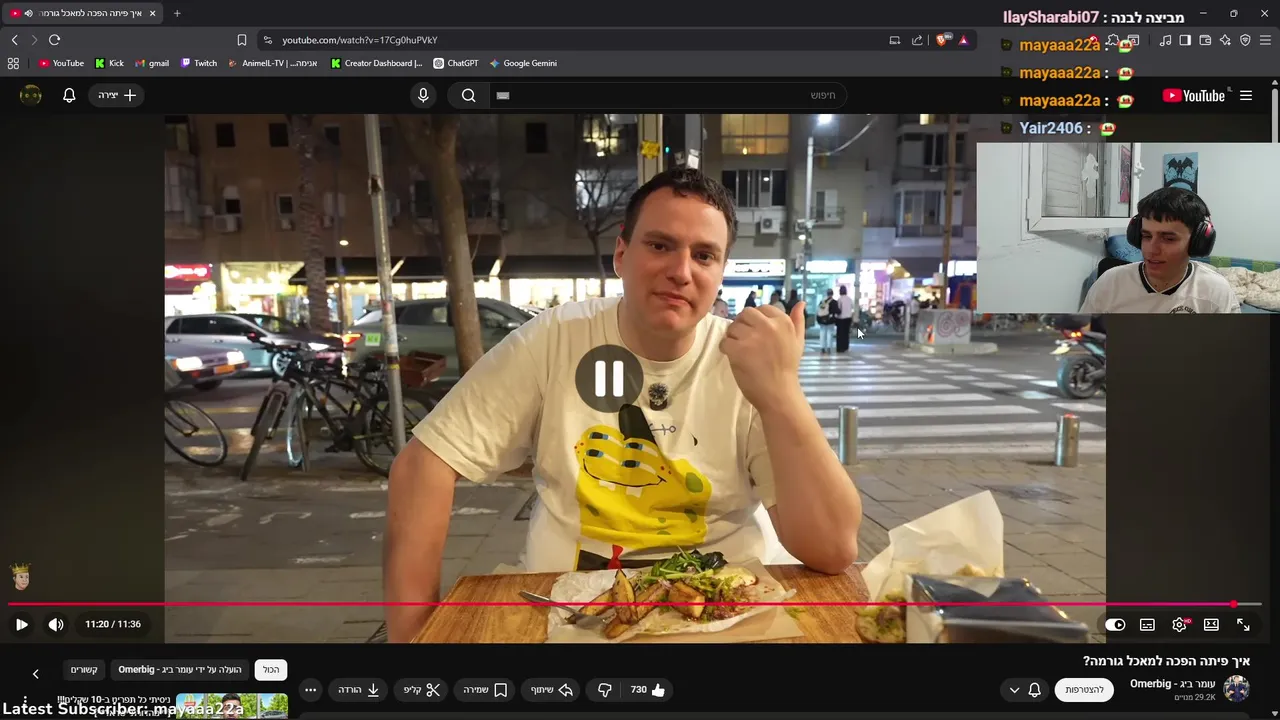Open the Twitch bookmark
1280x720 pixels.
[199, 63]
